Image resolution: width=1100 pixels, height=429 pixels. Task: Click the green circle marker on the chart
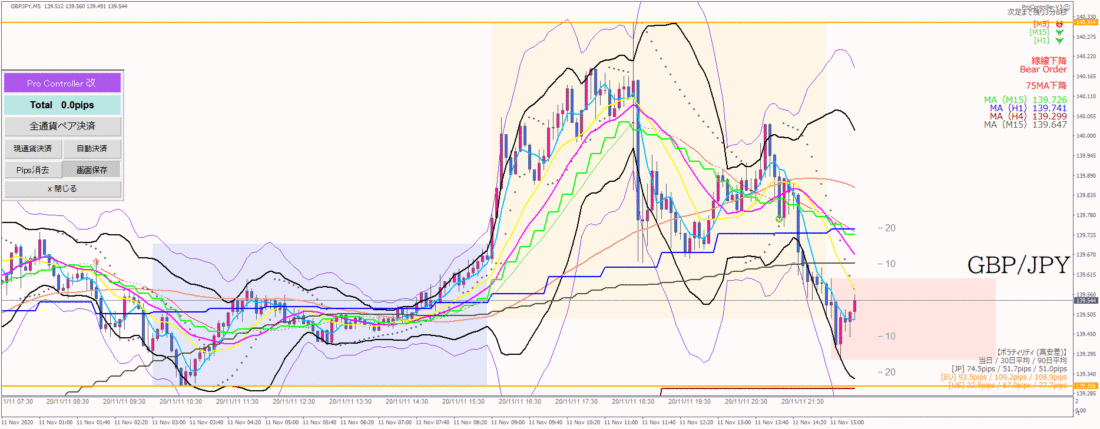pyautogui.click(x=779, y=219)
